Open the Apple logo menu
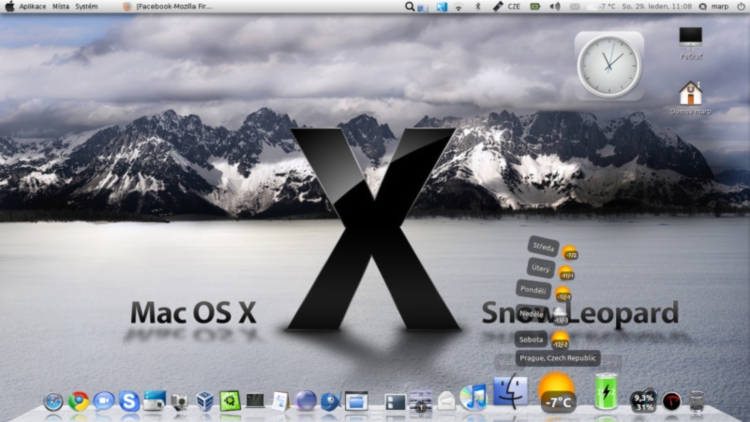Viewport: 750px width, 422px height. (9, 6)
